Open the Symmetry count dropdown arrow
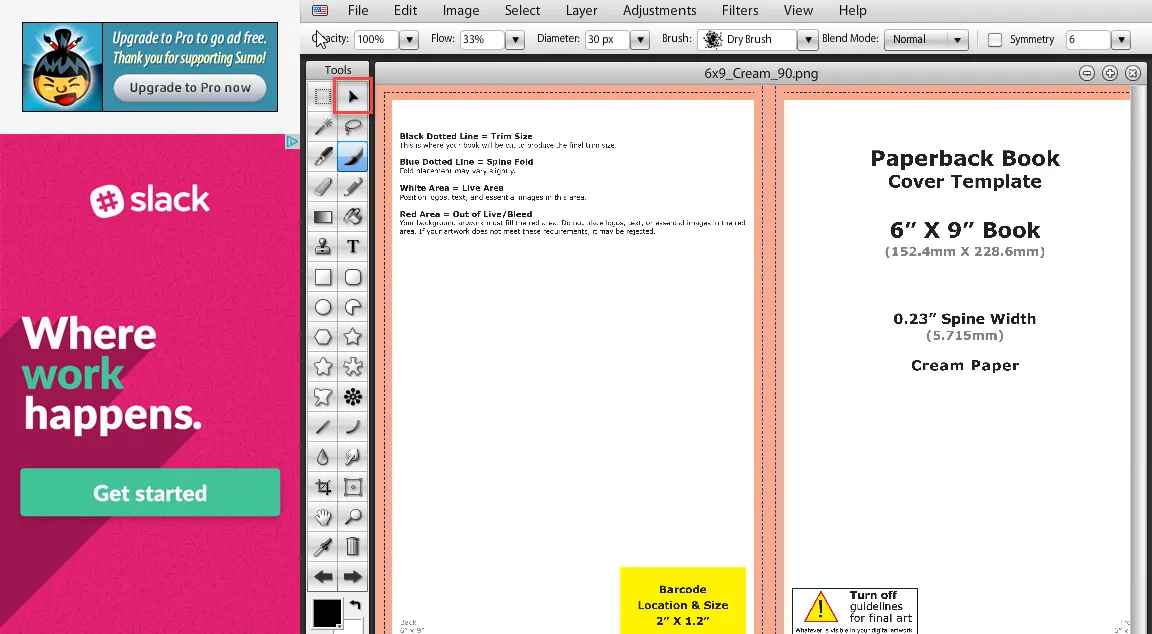Screen dimensions: 1152x634 pos(1120,40)
